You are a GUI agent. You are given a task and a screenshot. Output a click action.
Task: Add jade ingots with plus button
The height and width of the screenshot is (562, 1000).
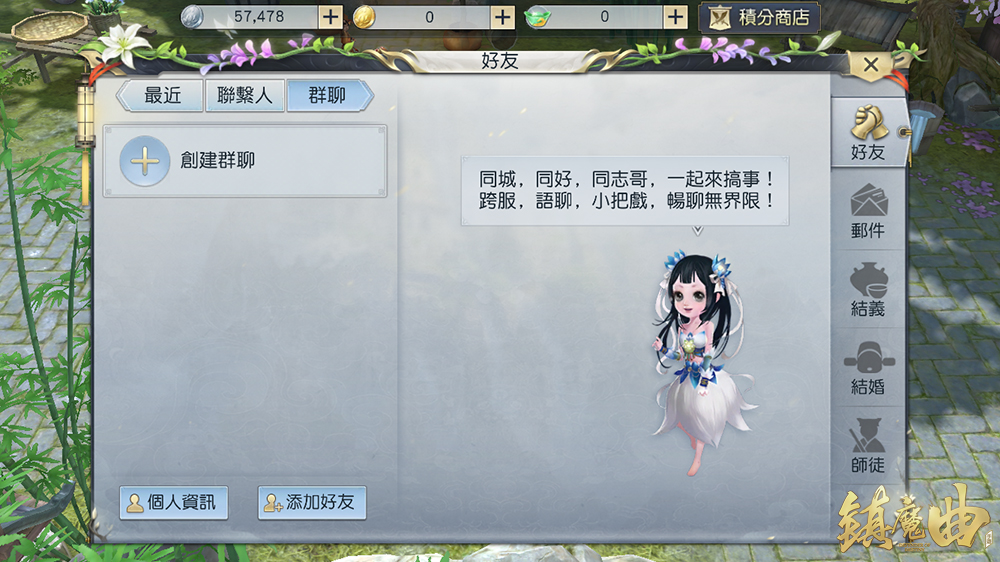click(x=675, y=17)
